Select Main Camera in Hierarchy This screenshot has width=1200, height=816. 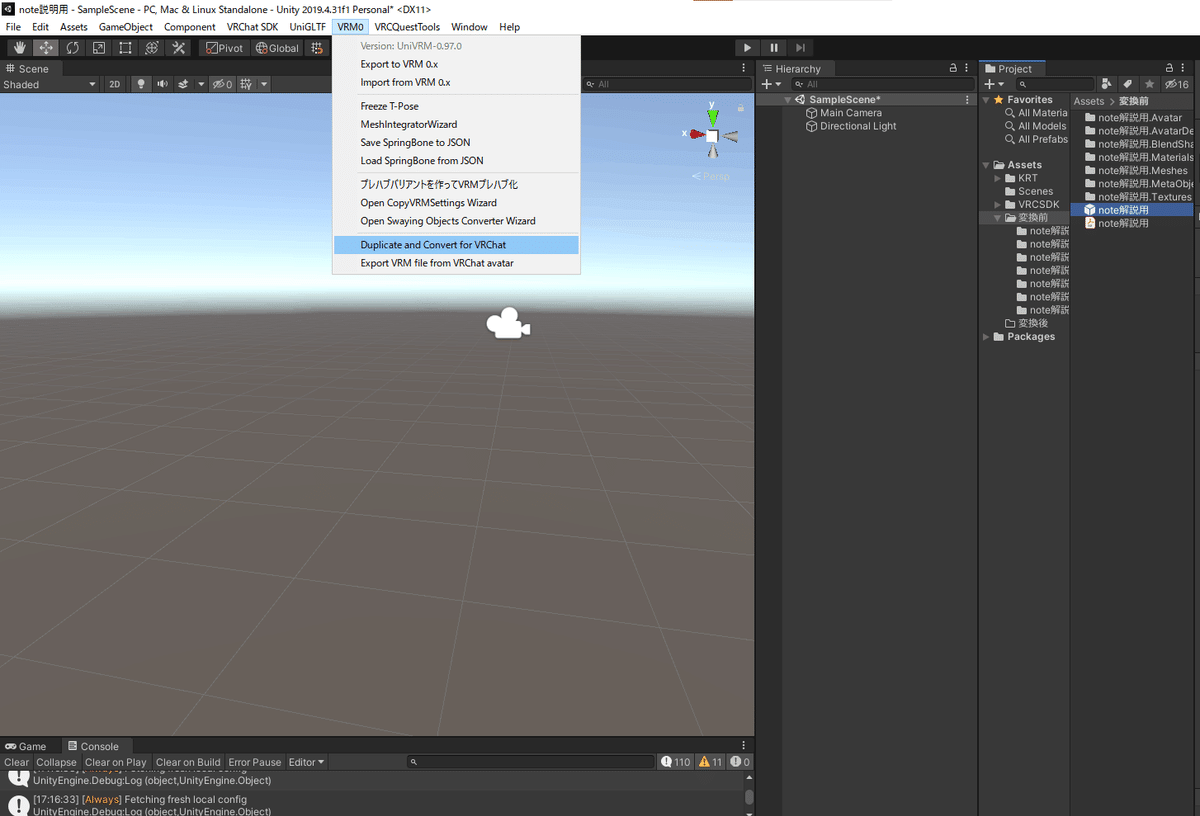[851, 113]
